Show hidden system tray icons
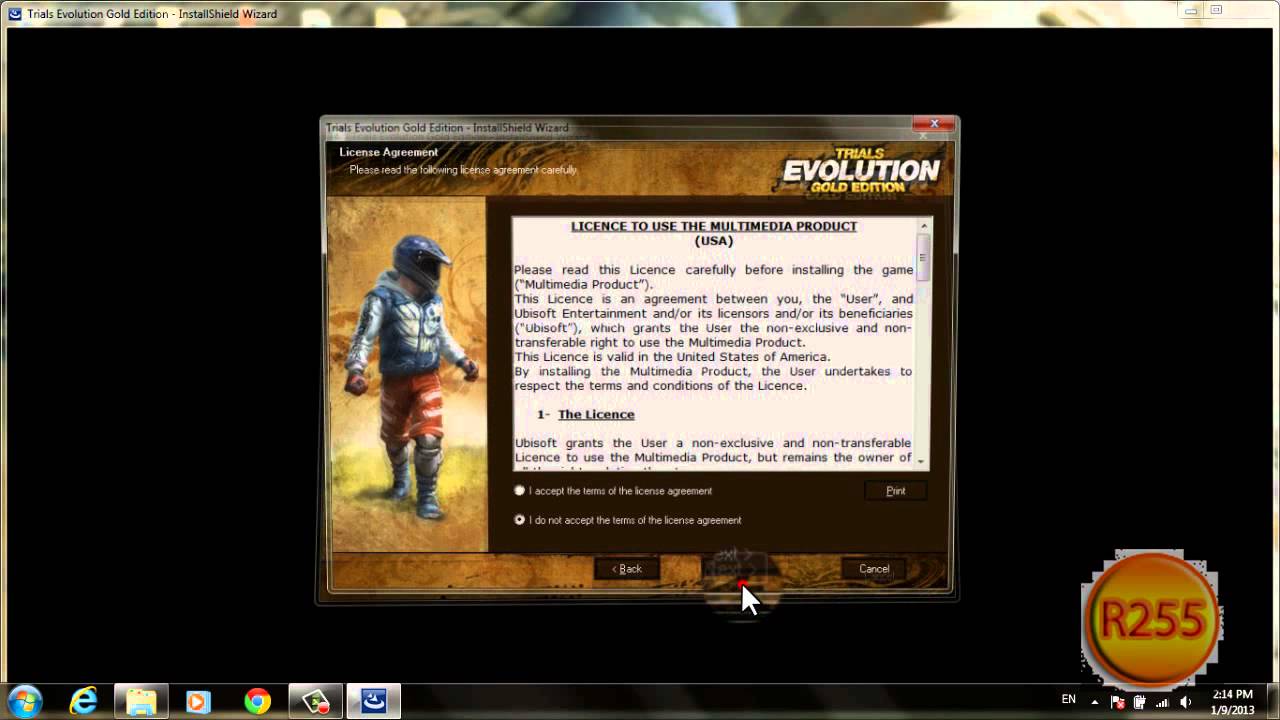The width and height of the screenshot is (1280, 720). [x=1095, y=701]
